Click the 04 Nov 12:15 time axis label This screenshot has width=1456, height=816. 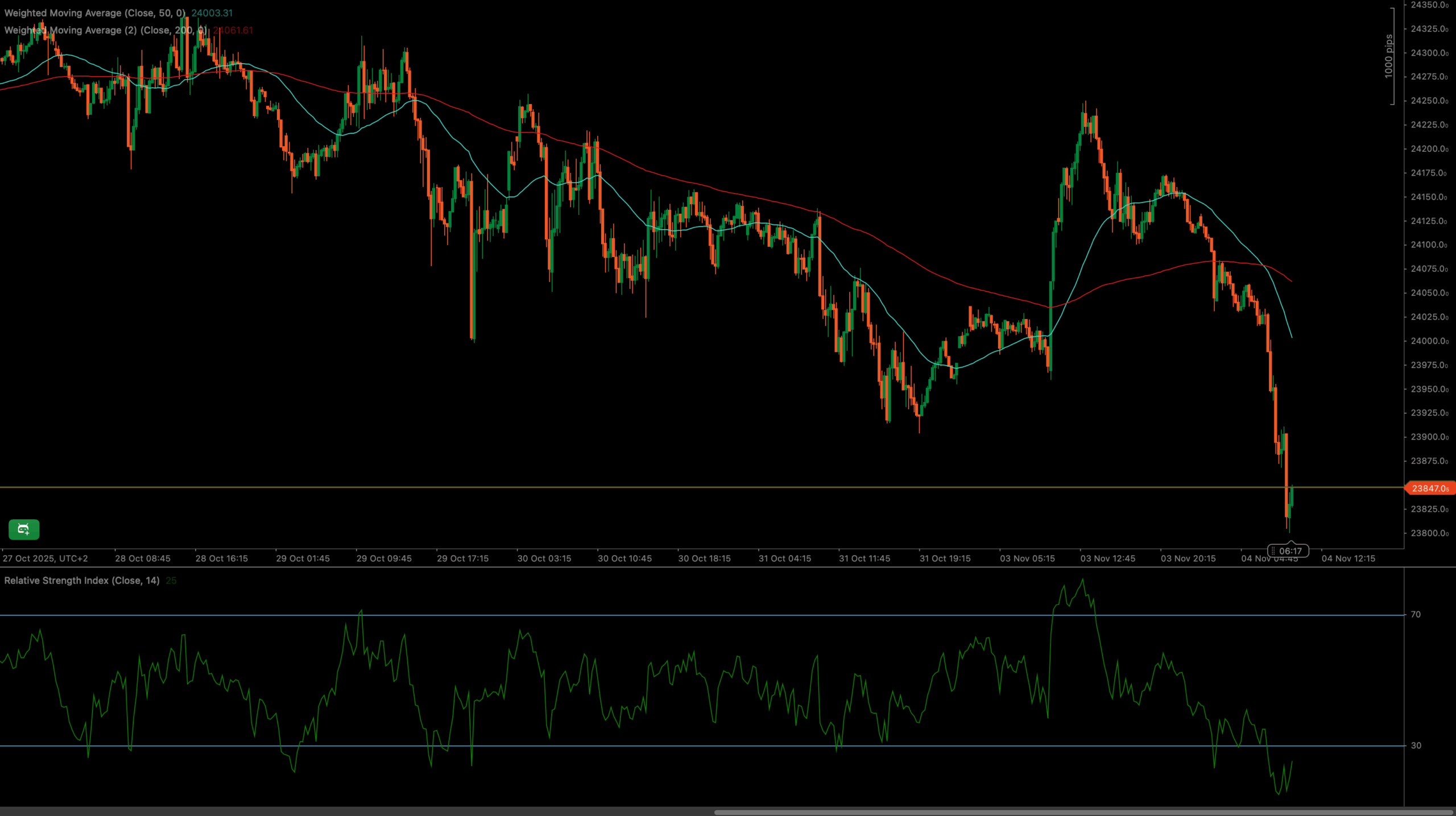point(1348,558)
